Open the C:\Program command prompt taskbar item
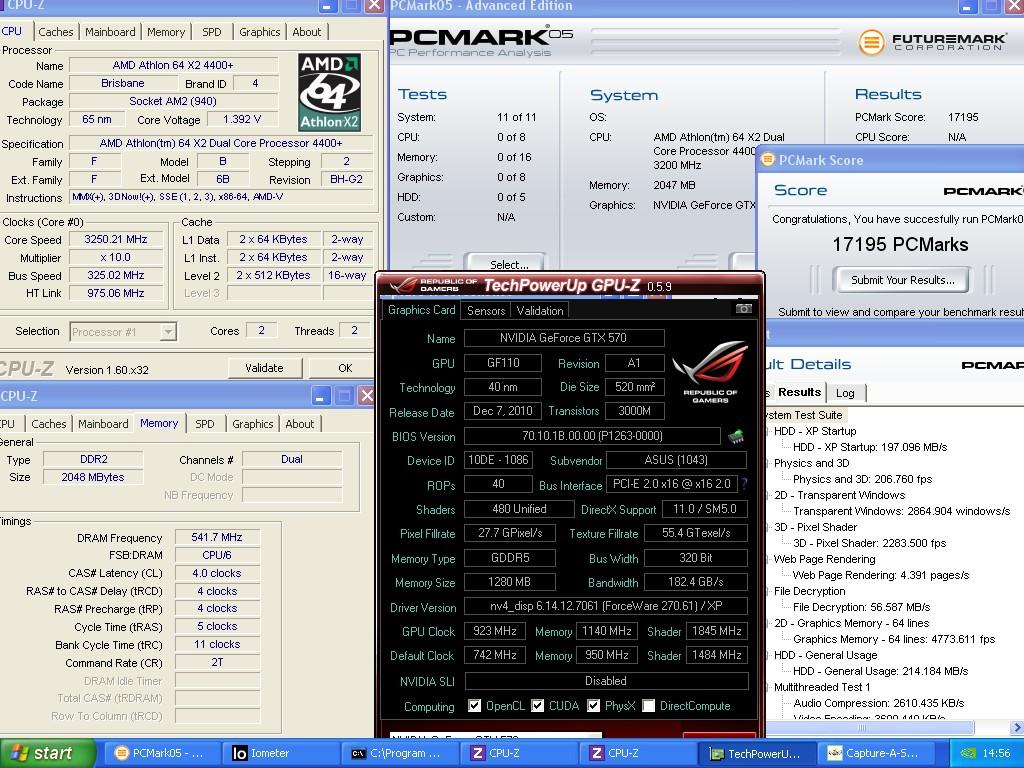 (x=400, y=753)
